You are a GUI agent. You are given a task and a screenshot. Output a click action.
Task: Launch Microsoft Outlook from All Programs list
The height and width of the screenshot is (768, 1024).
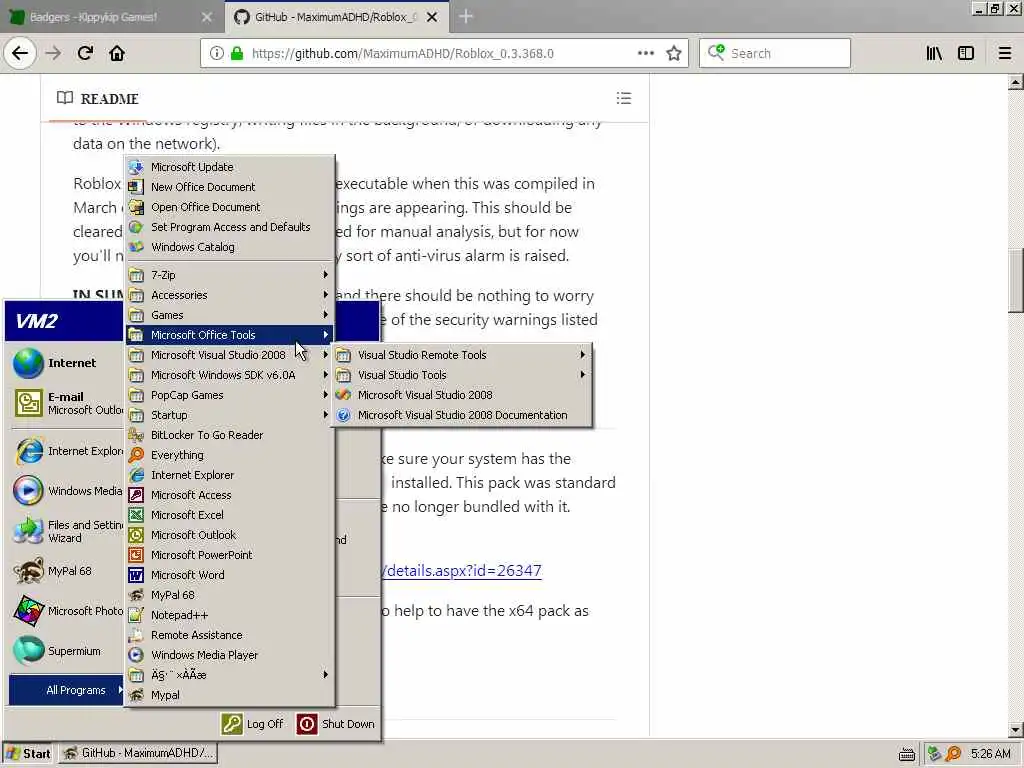[231, 535]
